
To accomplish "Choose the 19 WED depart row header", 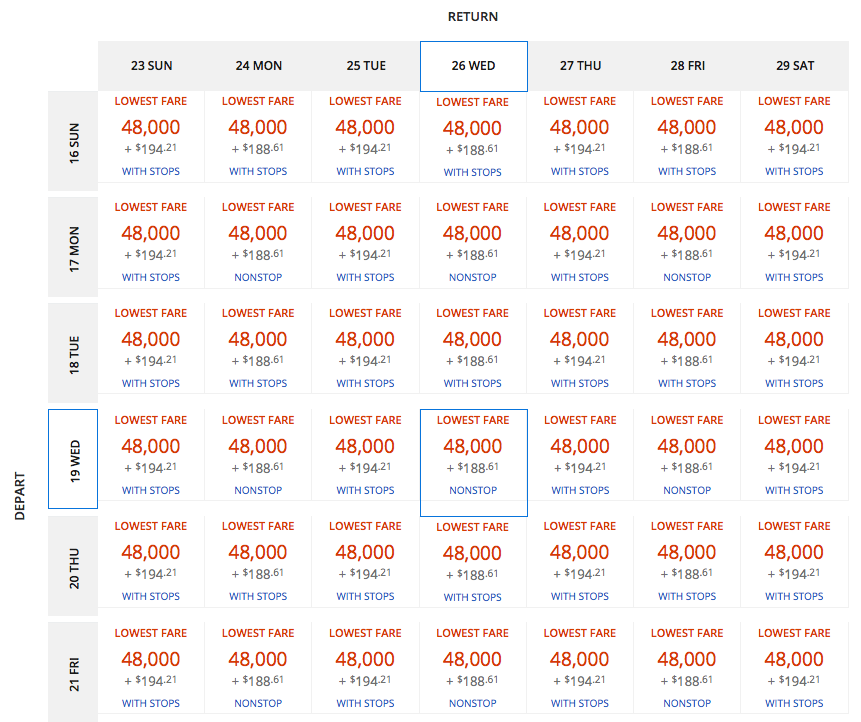I will 73,459.
